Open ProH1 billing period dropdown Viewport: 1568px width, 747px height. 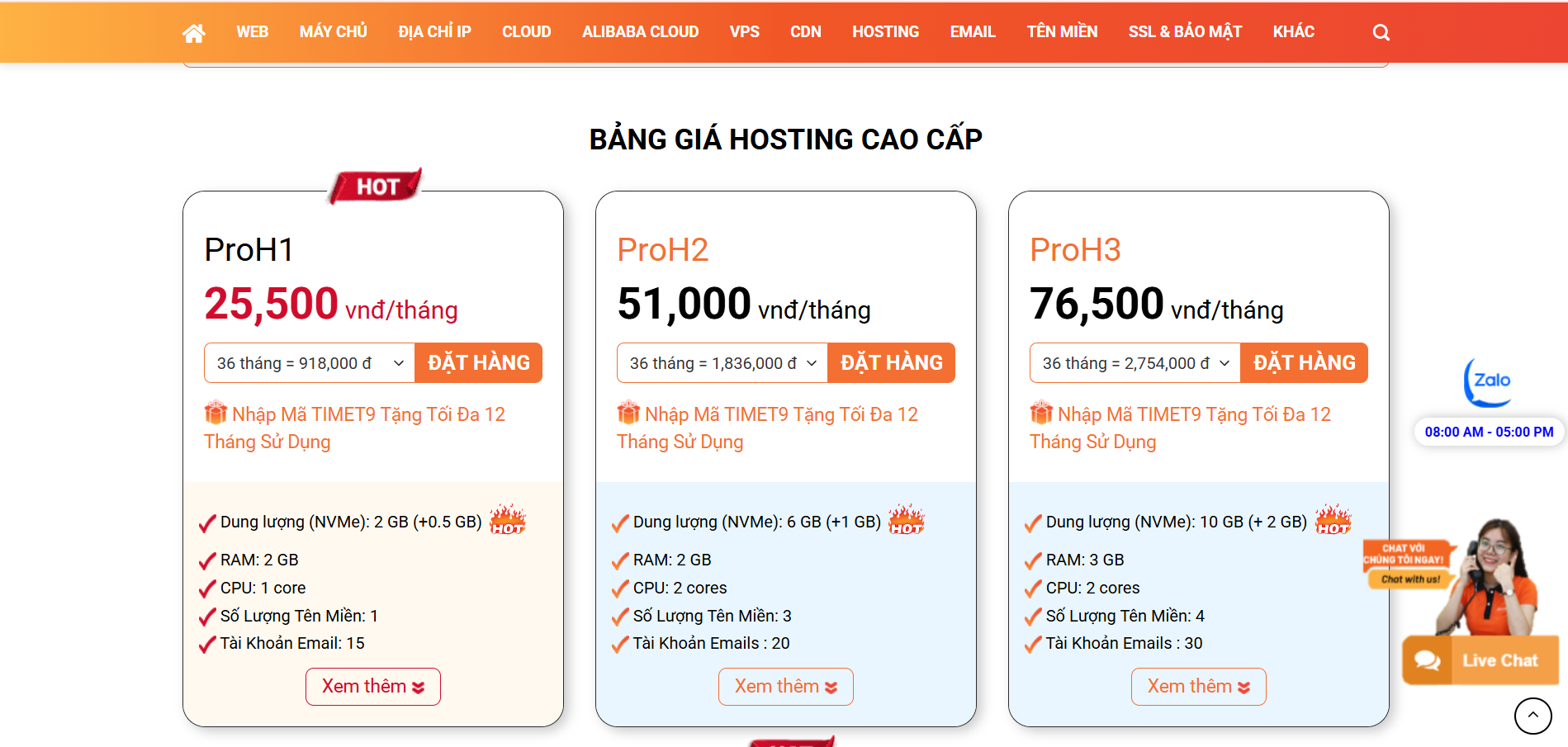coord(310,363)
